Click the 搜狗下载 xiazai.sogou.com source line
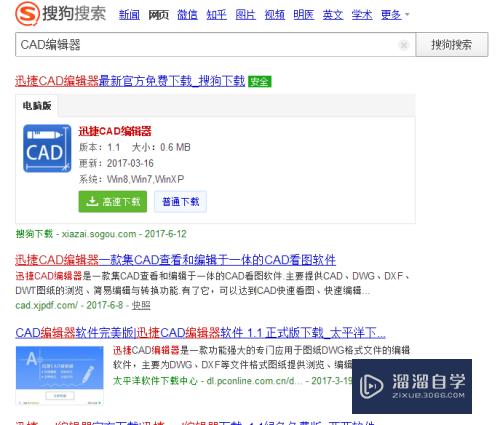This screenshot has height=425, width=500. pos(101,234)
